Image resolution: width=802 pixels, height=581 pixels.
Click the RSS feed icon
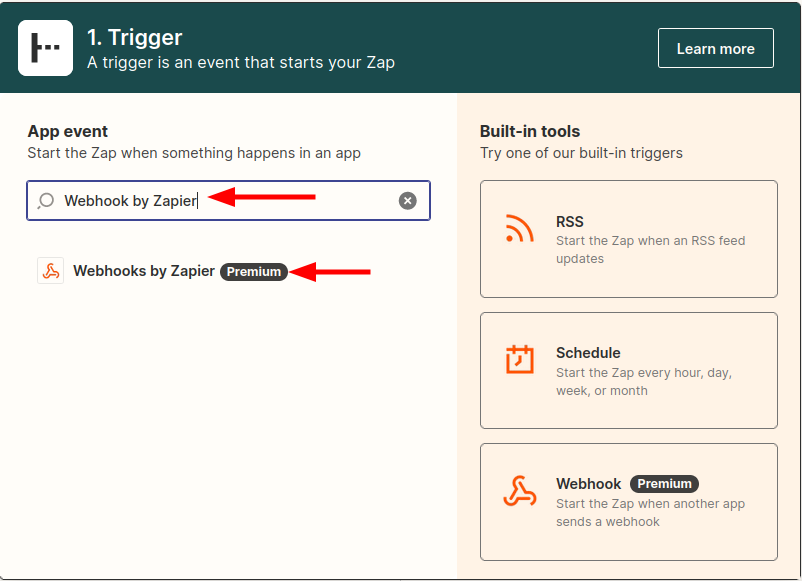coord(519,230)
